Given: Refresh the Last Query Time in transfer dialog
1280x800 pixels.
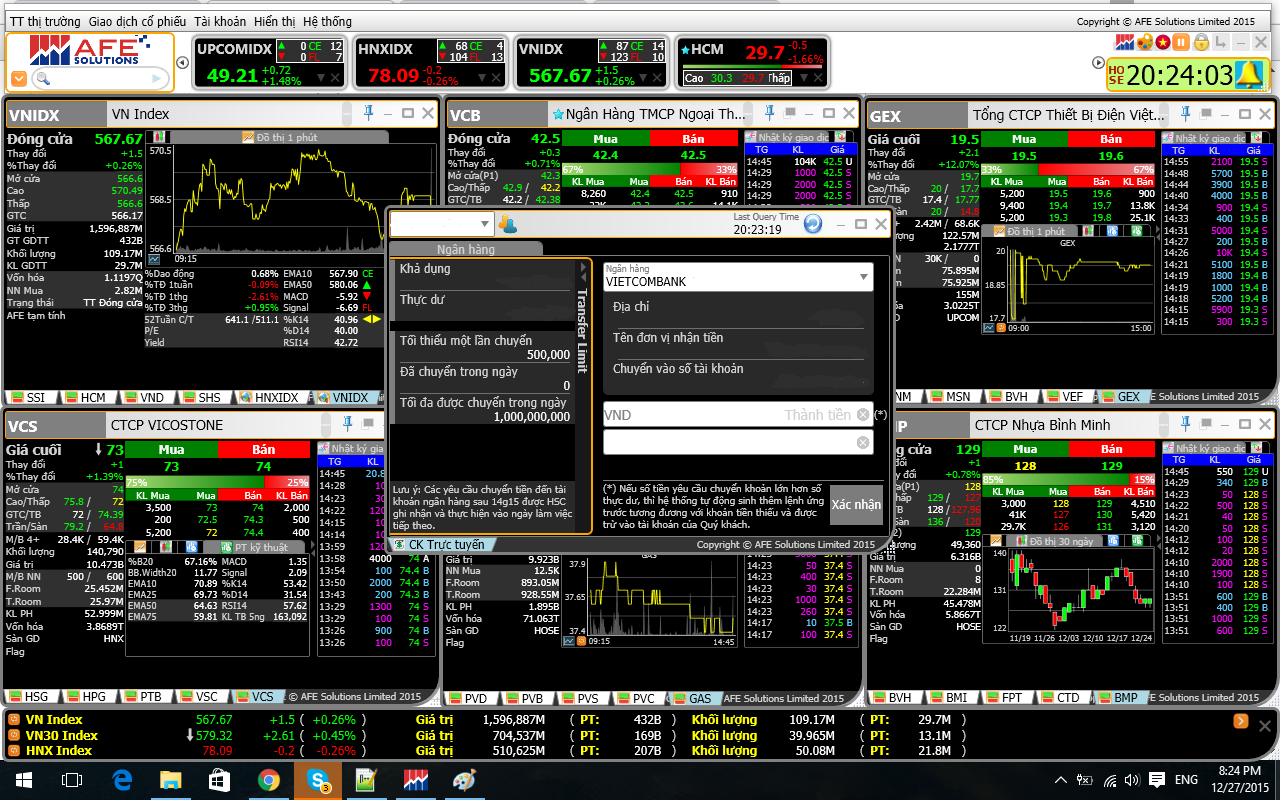Looking at the screenshot, I should coord(813,224).
